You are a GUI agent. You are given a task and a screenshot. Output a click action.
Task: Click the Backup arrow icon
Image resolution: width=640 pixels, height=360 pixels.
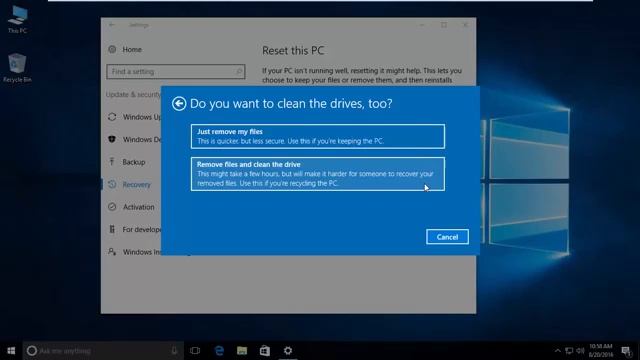coord(112,162)
